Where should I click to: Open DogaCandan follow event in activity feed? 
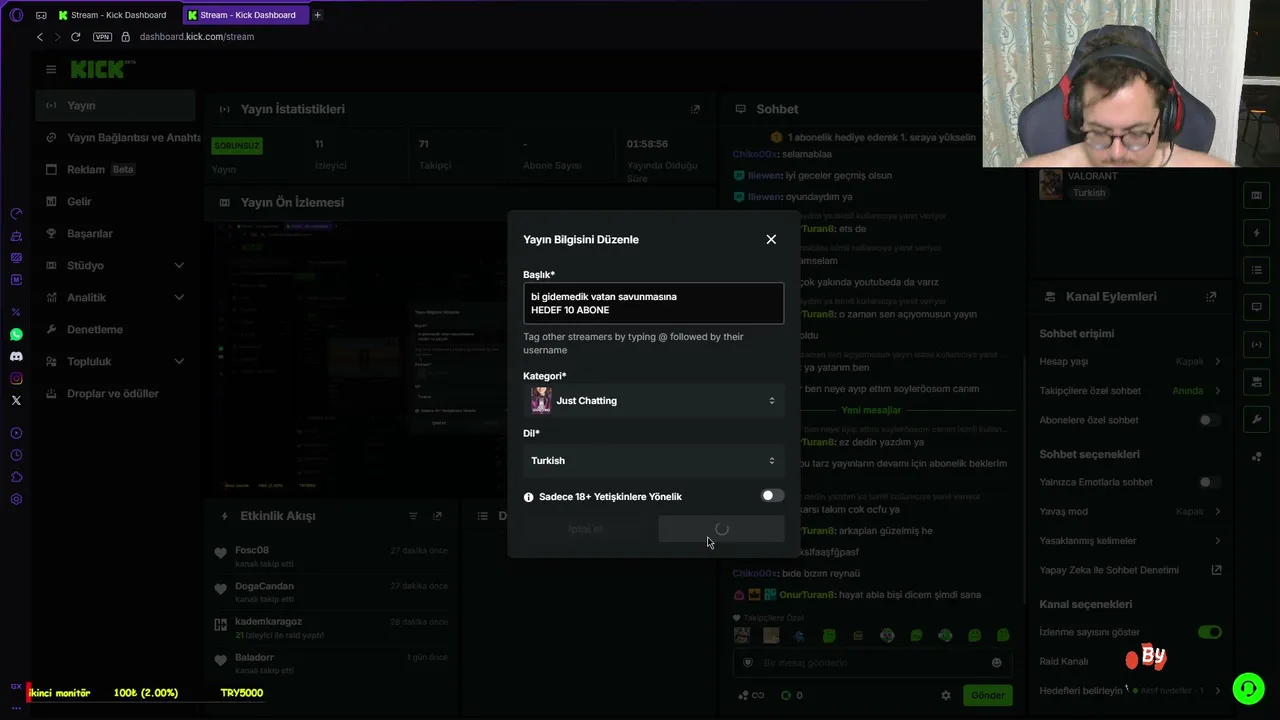coord(332,592)
